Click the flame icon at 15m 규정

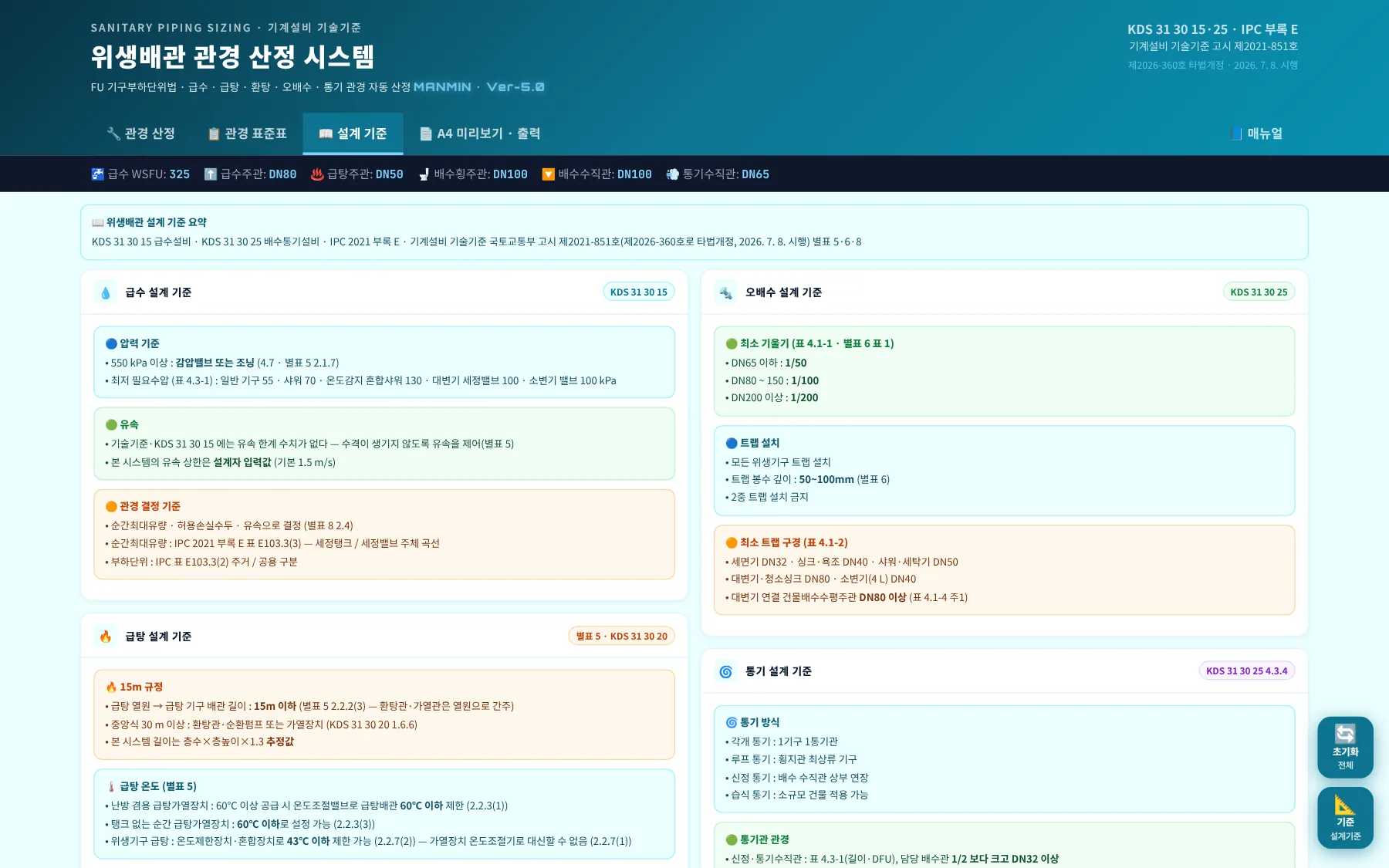111,687
